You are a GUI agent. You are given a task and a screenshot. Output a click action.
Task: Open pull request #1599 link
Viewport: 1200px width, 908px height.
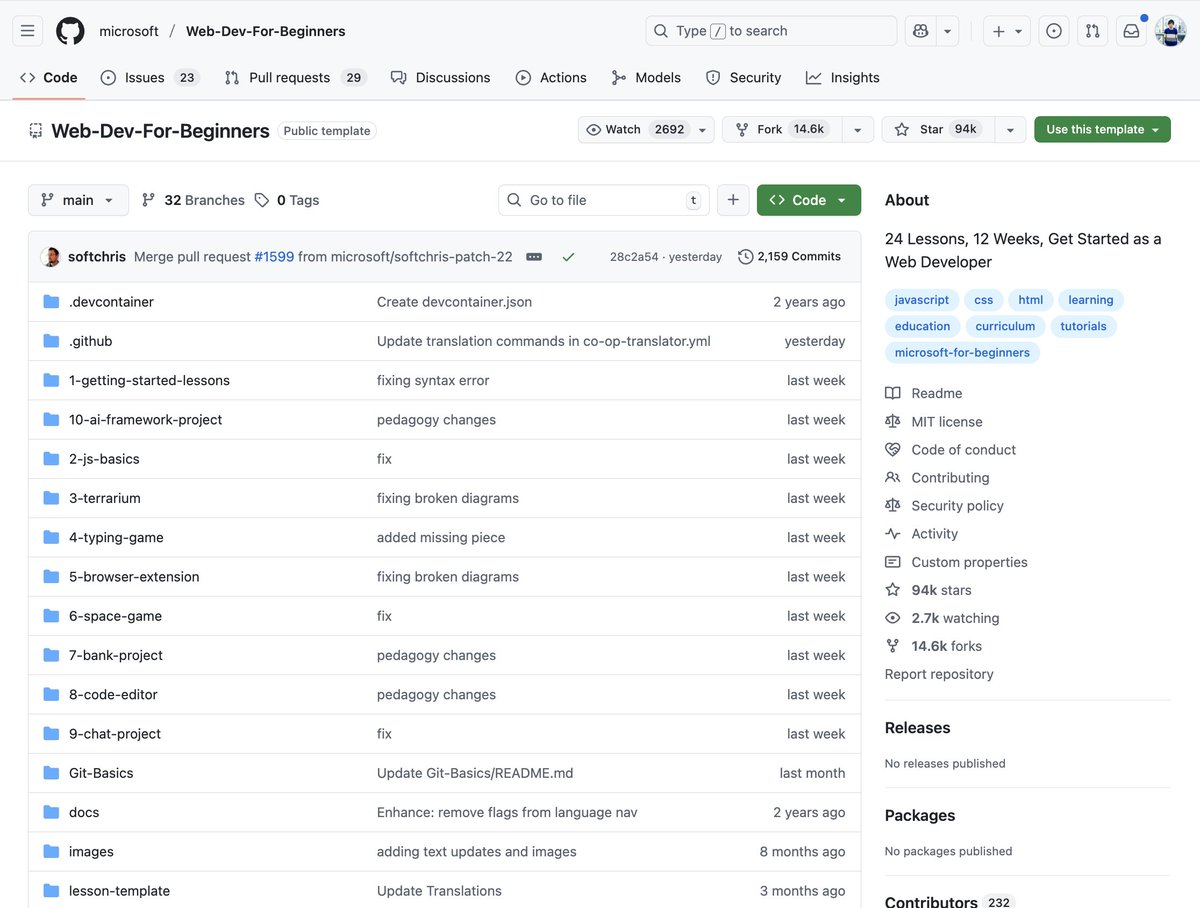click(274, 257)
